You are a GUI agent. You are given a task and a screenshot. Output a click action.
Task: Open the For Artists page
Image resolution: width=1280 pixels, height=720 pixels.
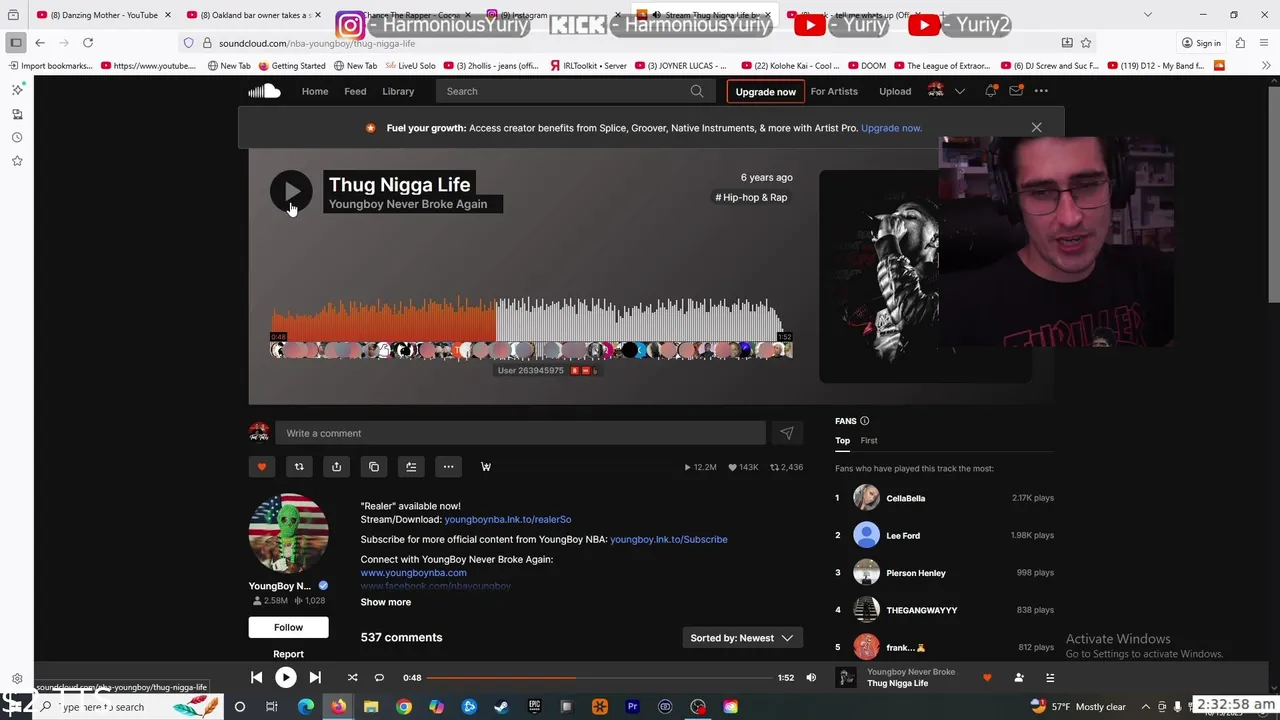[834, 91]
